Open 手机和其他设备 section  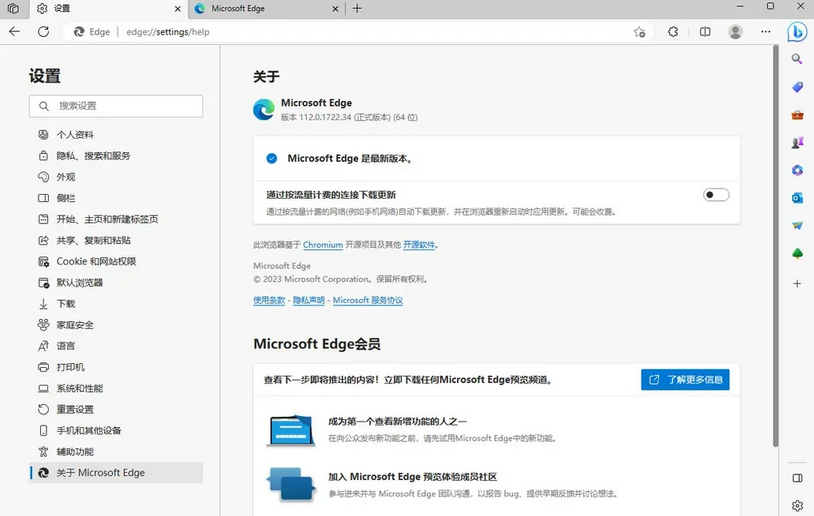pyautogui.click(x=116, y=430)
